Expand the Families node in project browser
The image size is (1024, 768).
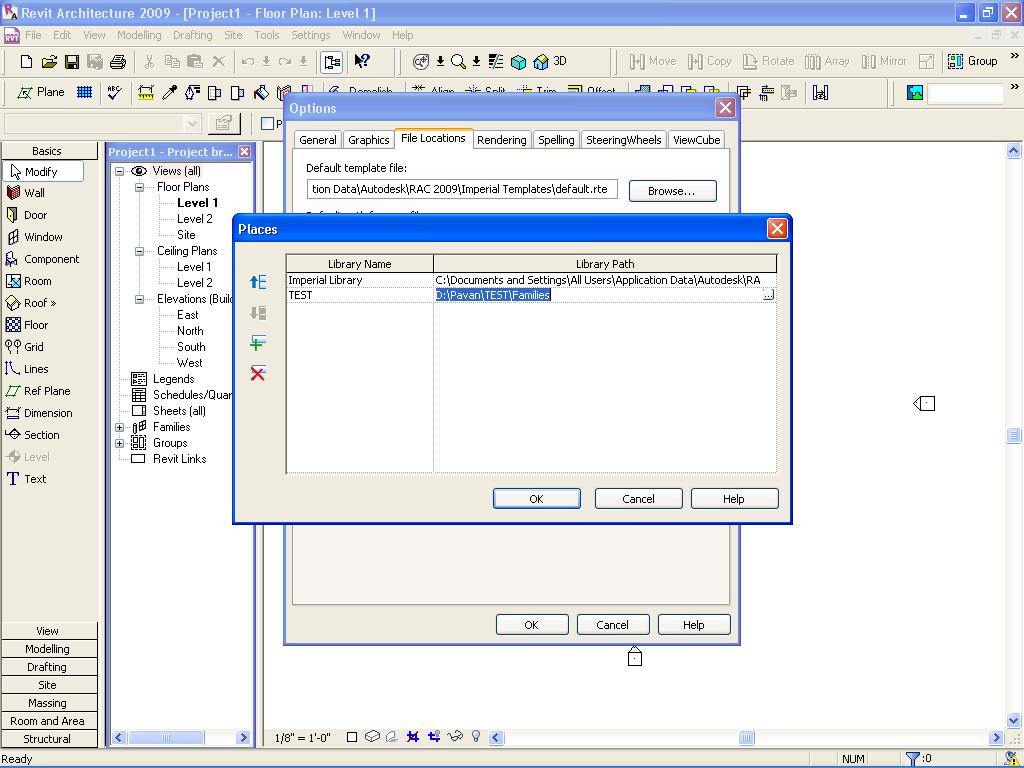(x=120, y=427)
